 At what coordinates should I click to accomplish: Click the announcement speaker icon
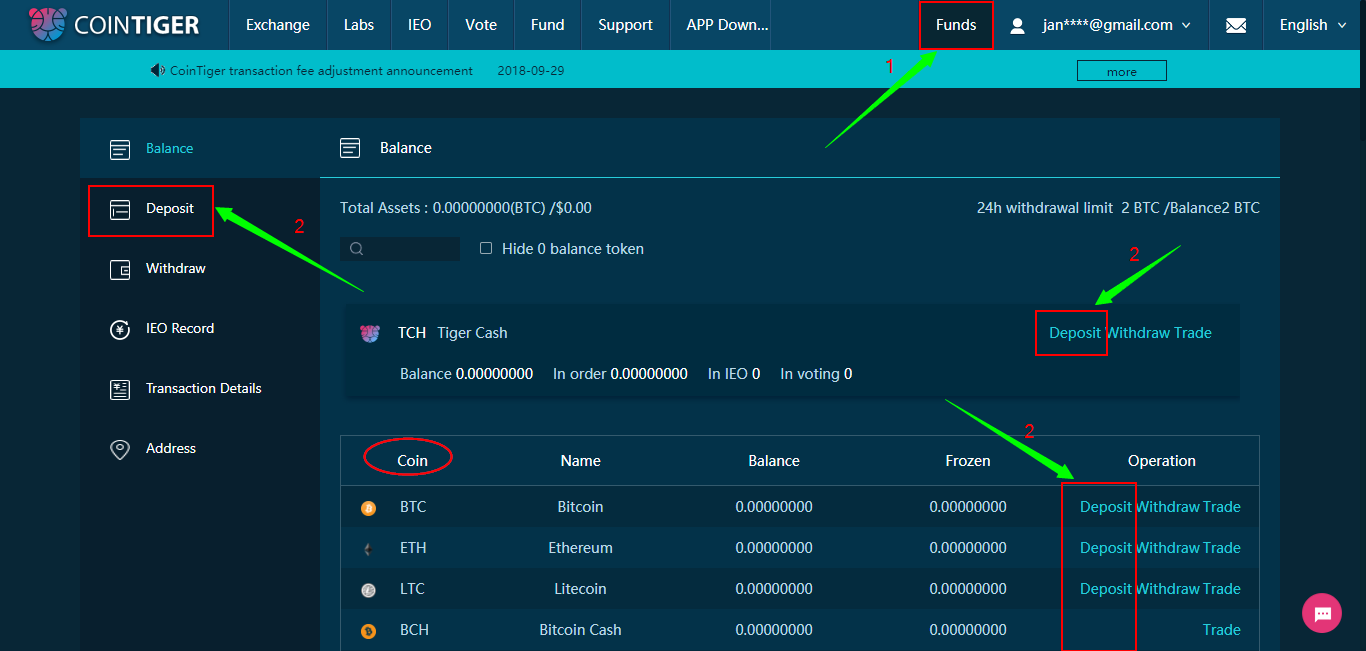158,71
